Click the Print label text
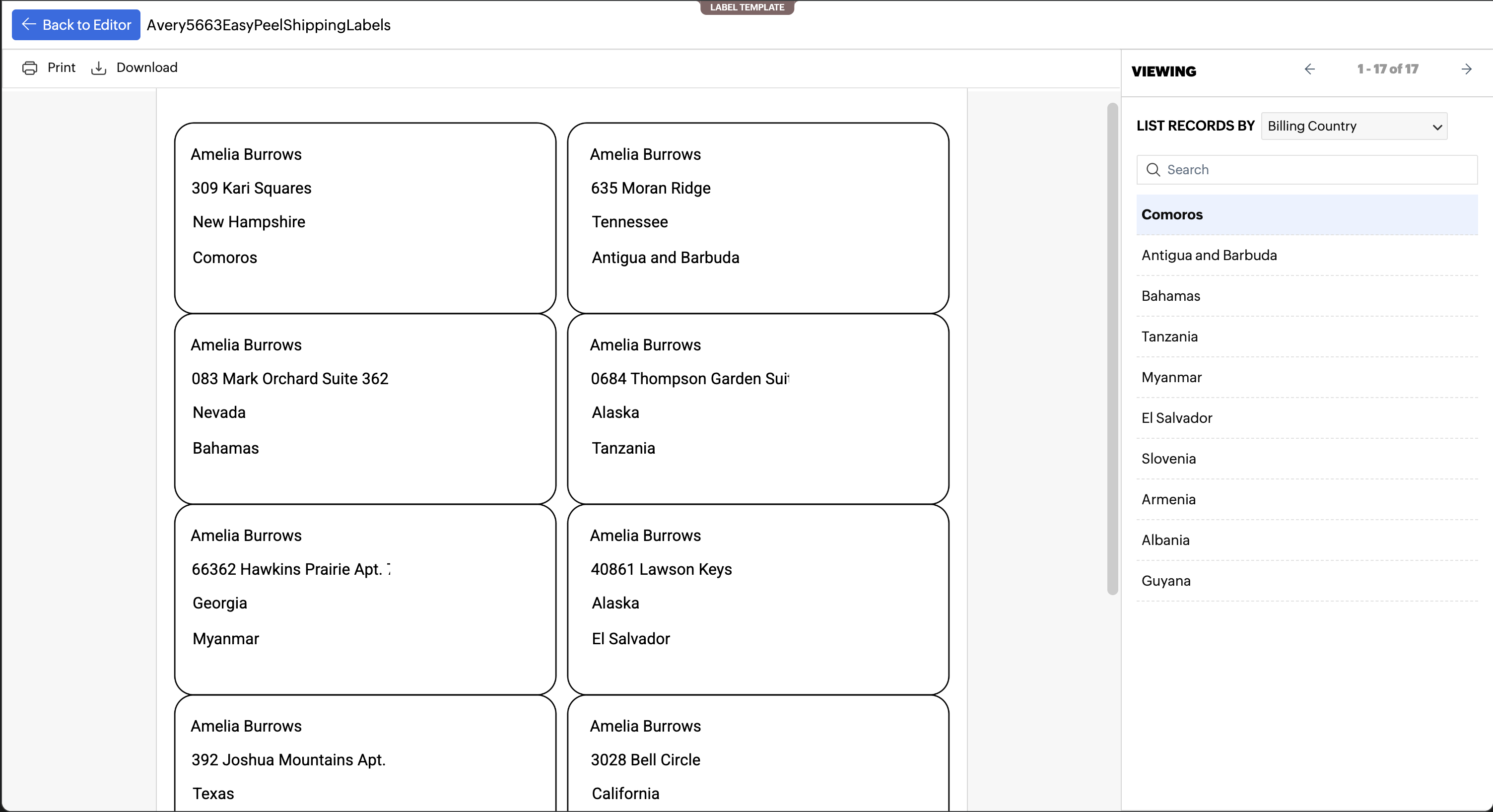 (62, 67)
